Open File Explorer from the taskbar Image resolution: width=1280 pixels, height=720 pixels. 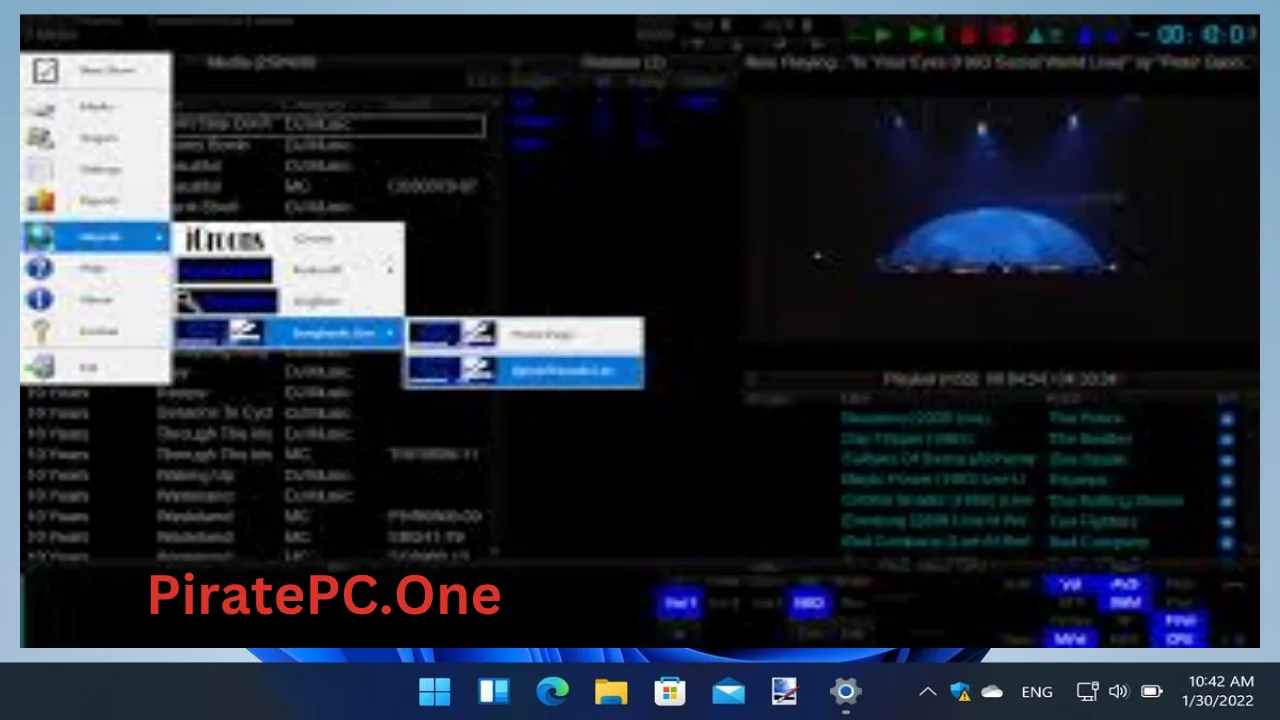pos(611,692)
